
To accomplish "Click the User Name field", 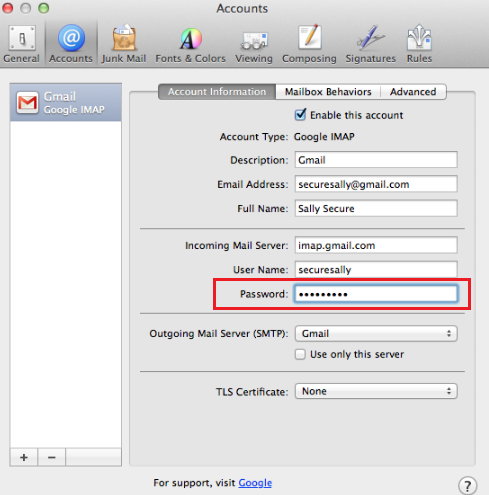I will (x=376, y=269).
